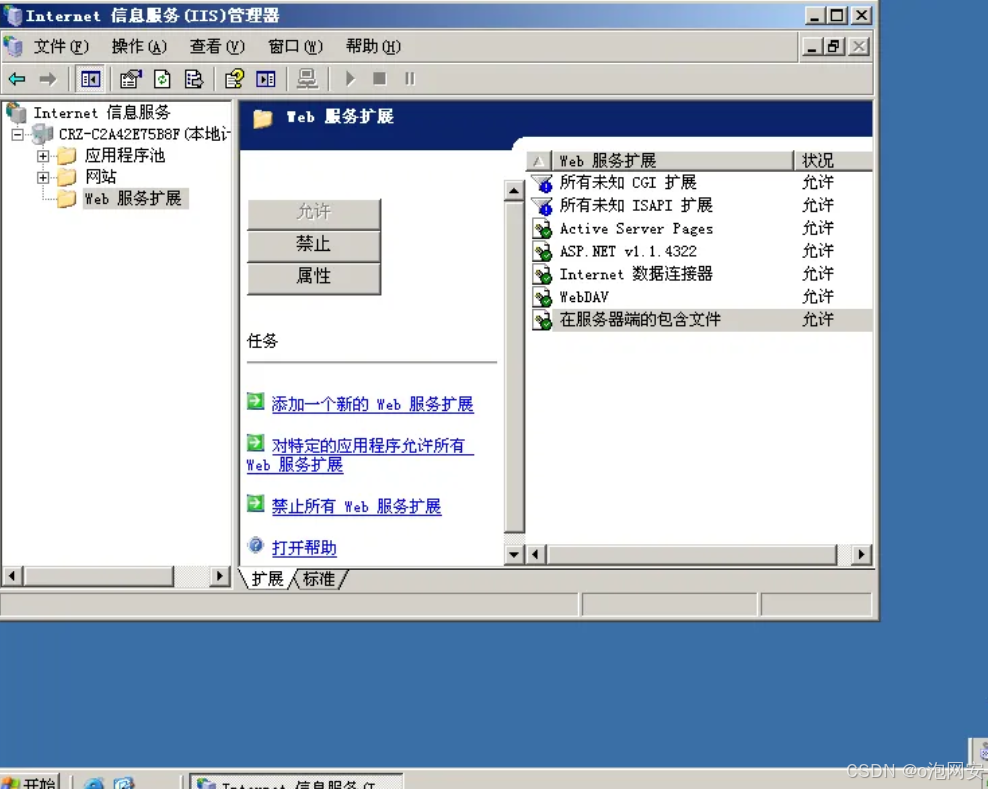
Task: Click the show/hide action pane icon
Action: [266, 79]
